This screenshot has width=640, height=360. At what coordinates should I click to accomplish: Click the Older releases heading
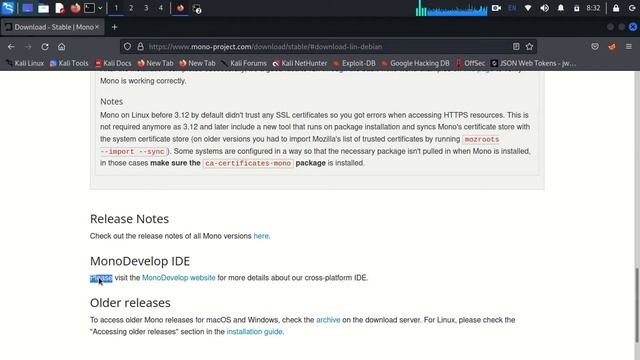(130, 303)
